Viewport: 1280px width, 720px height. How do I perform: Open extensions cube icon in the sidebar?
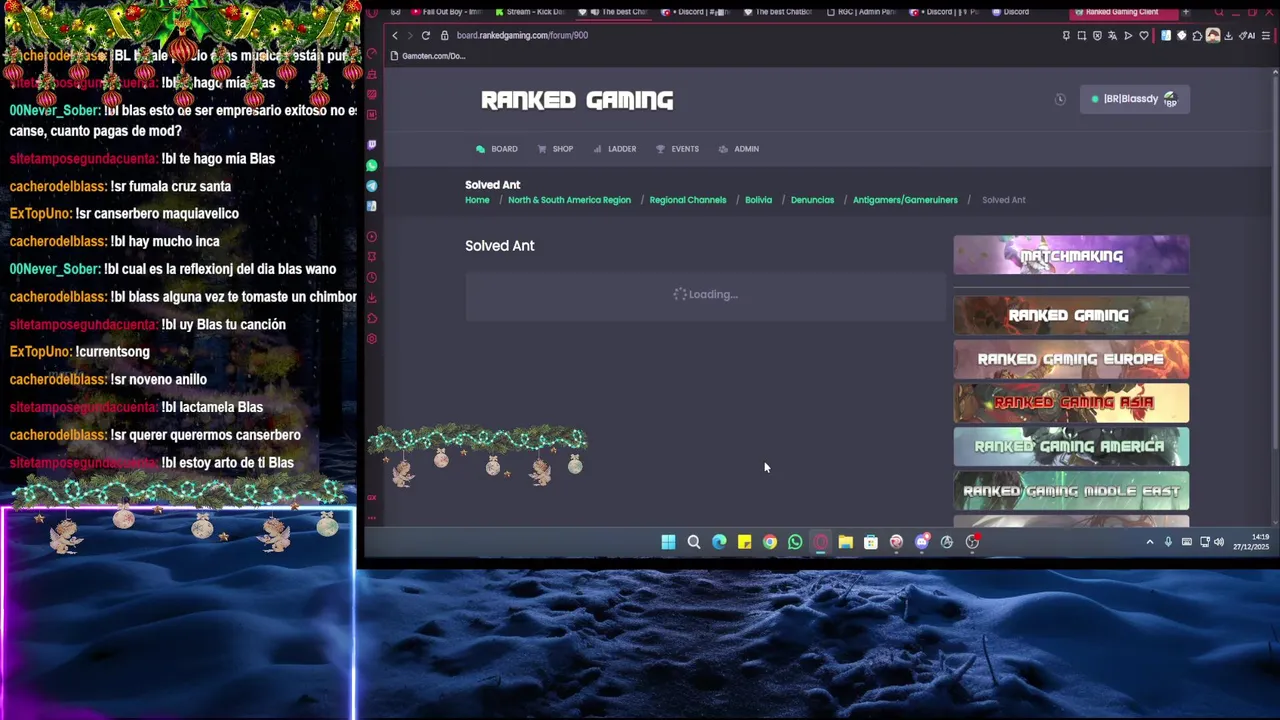pyautogui.click(x=372, y=318)
